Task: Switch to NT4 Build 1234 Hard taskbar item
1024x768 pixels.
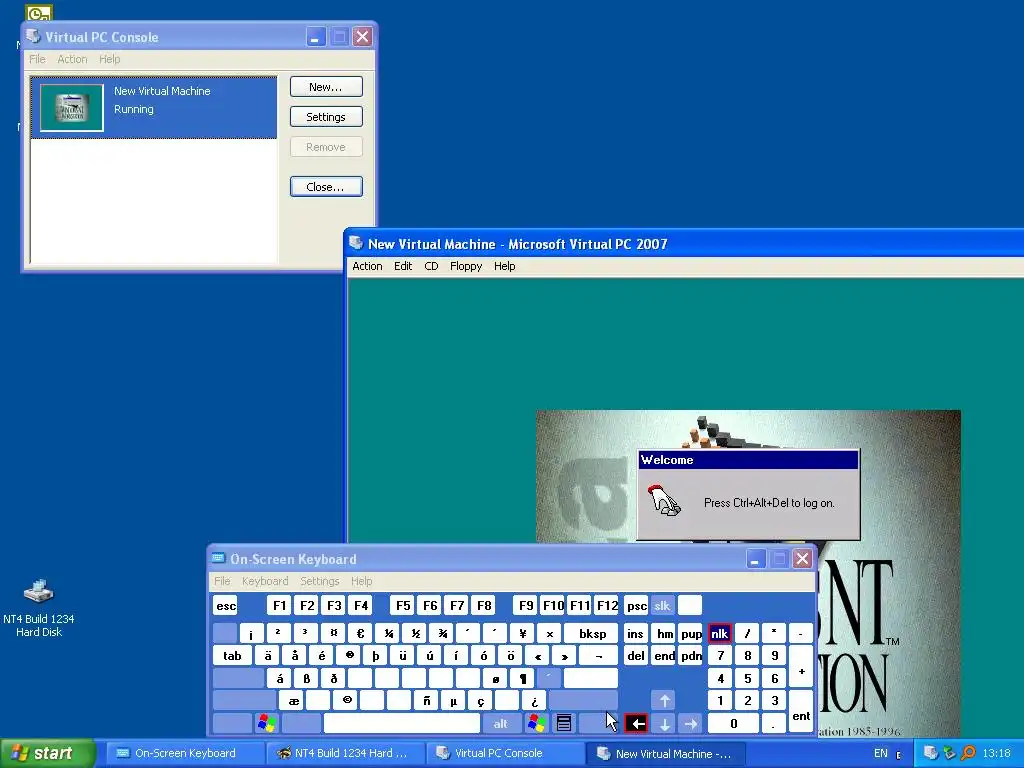Action: pyautogui.click(x=344, y=753)
